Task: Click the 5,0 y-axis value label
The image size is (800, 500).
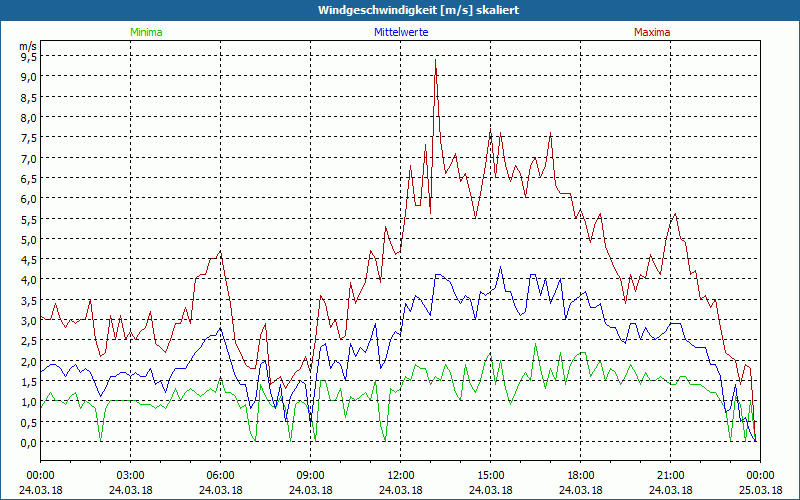Action: coord(28,239)
